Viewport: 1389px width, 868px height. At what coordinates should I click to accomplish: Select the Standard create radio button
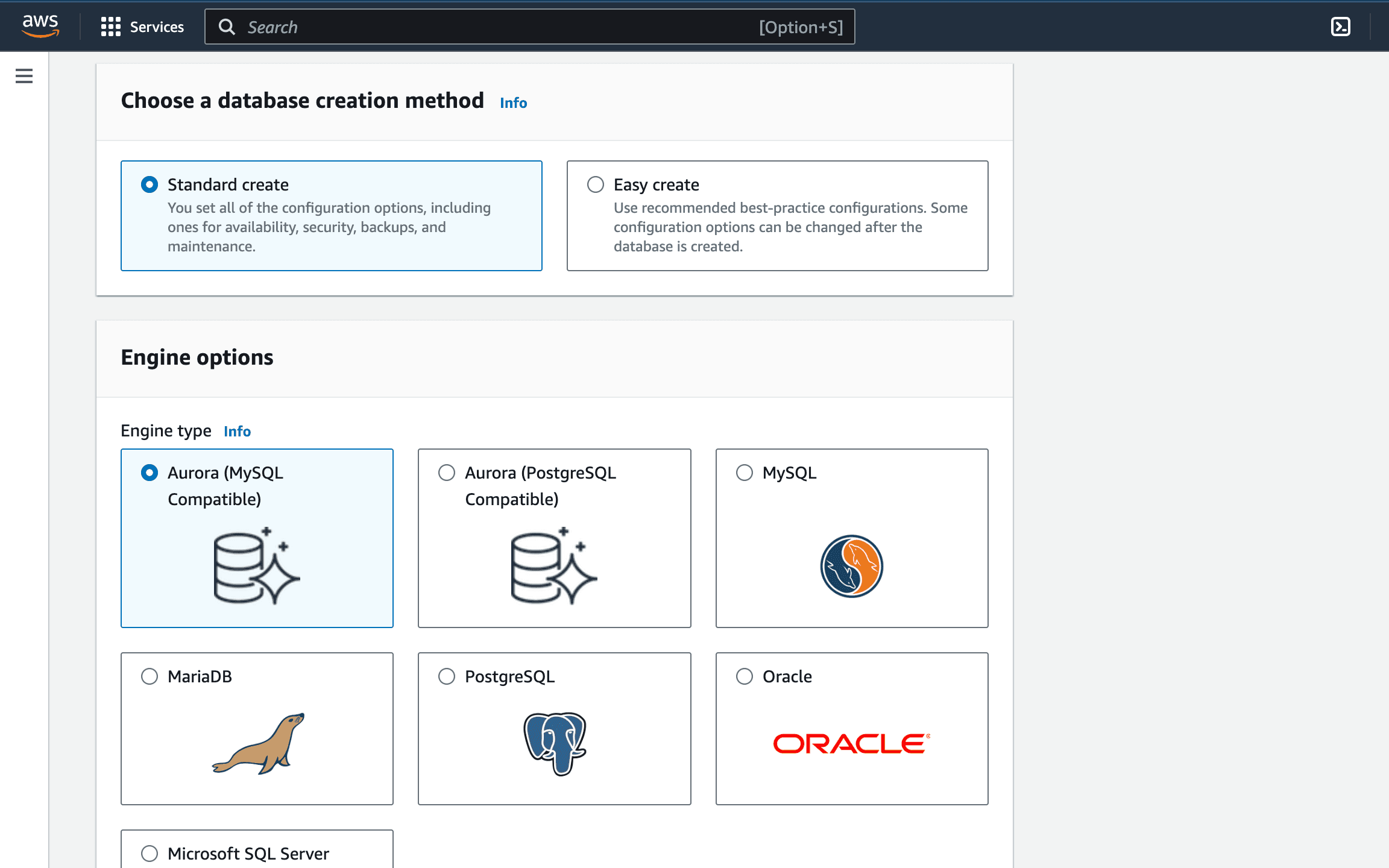tap(150, 184)
